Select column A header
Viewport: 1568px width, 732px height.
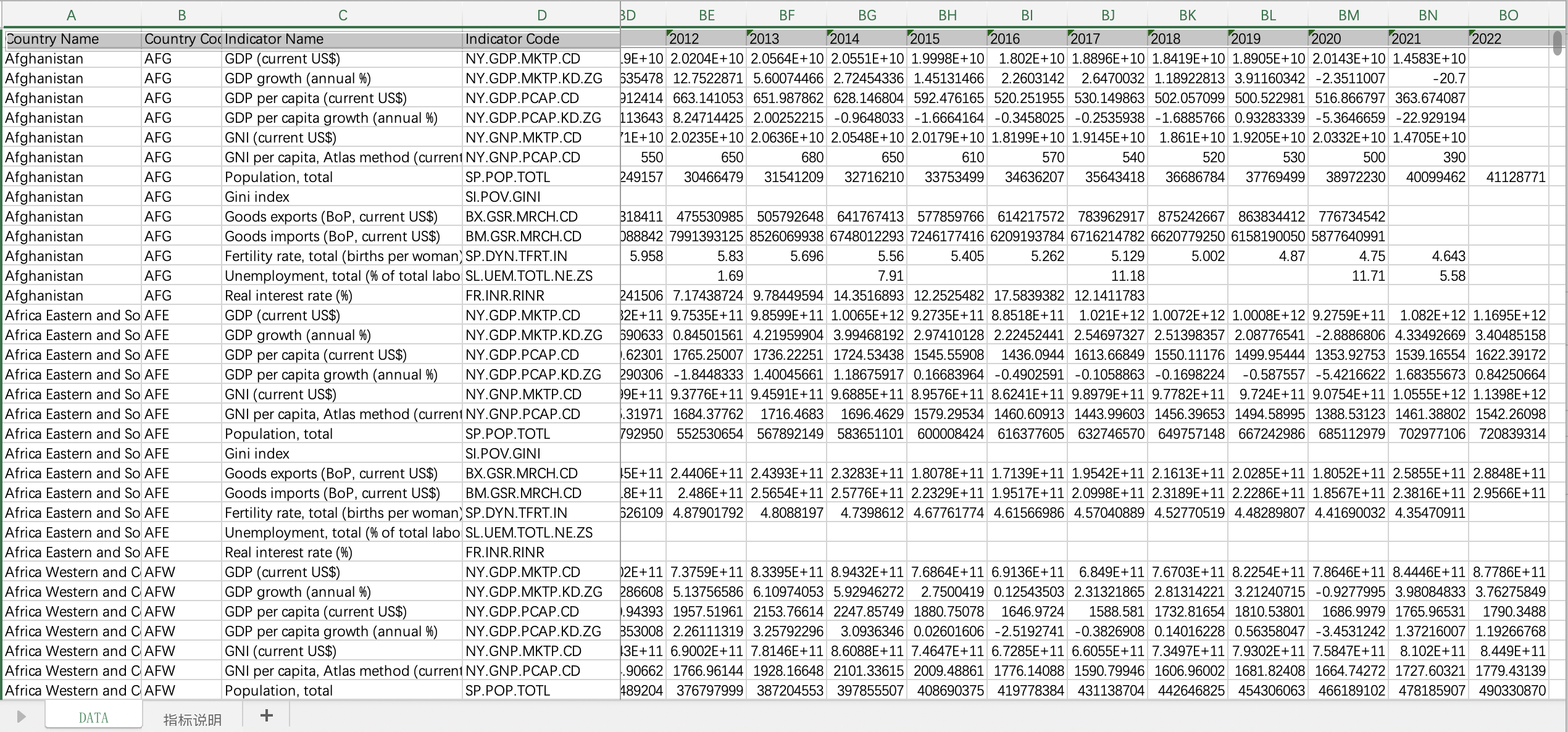72,15
